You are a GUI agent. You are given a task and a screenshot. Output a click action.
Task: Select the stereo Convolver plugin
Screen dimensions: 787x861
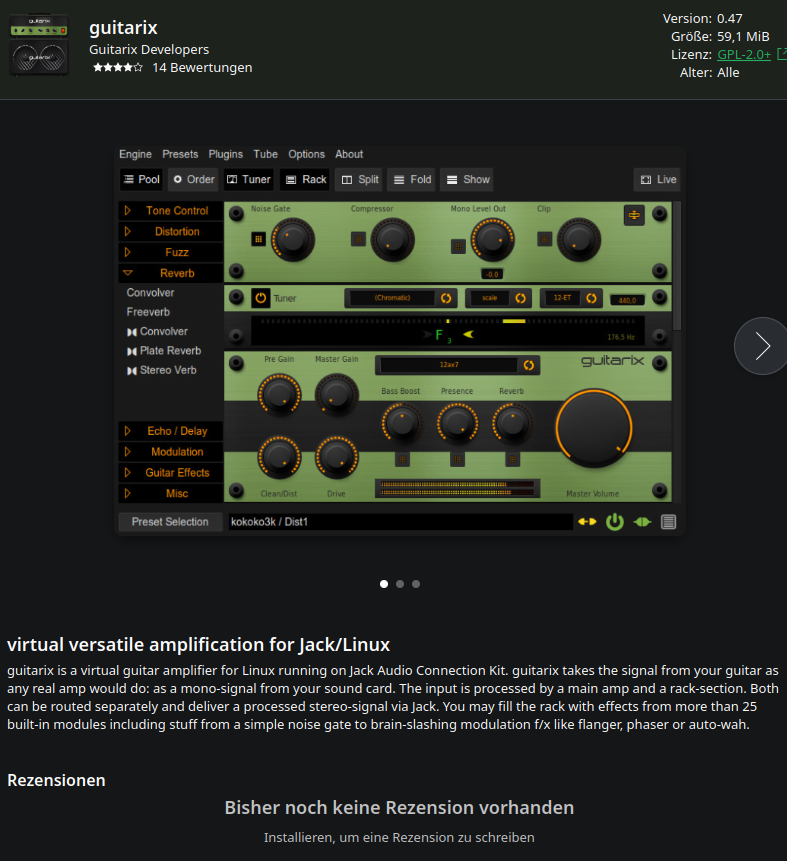coord(158,332)
